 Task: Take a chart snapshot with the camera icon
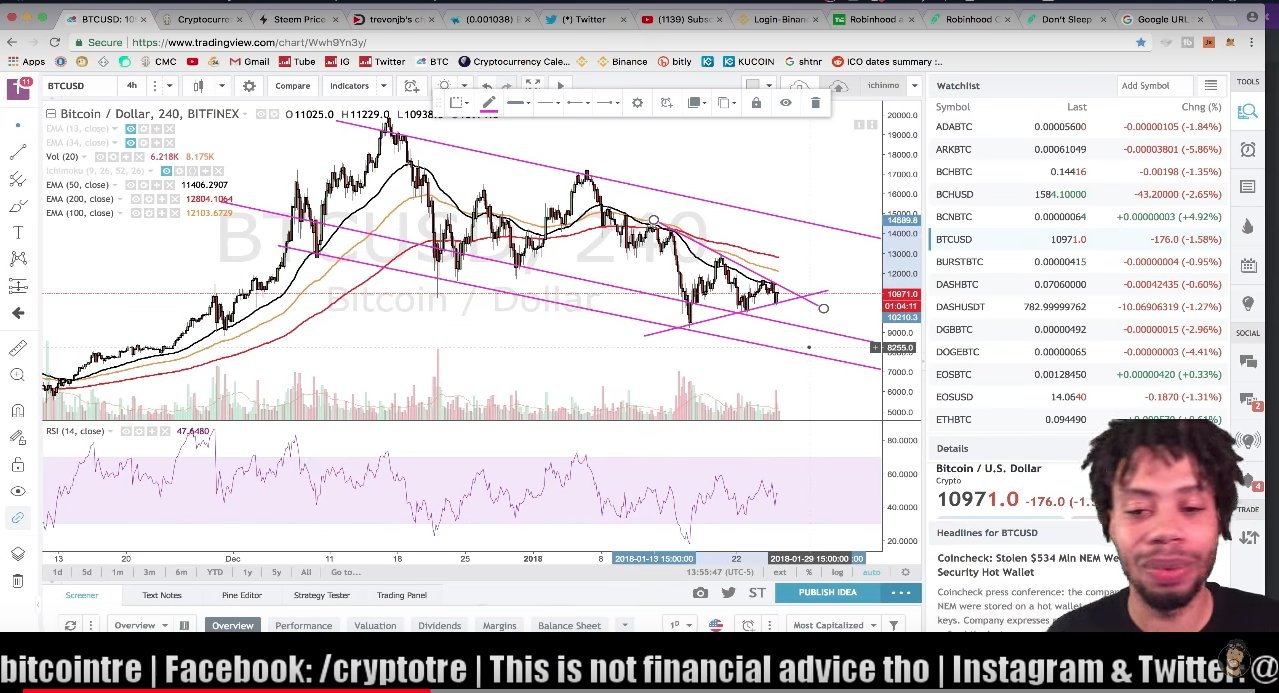click(700, 593)
